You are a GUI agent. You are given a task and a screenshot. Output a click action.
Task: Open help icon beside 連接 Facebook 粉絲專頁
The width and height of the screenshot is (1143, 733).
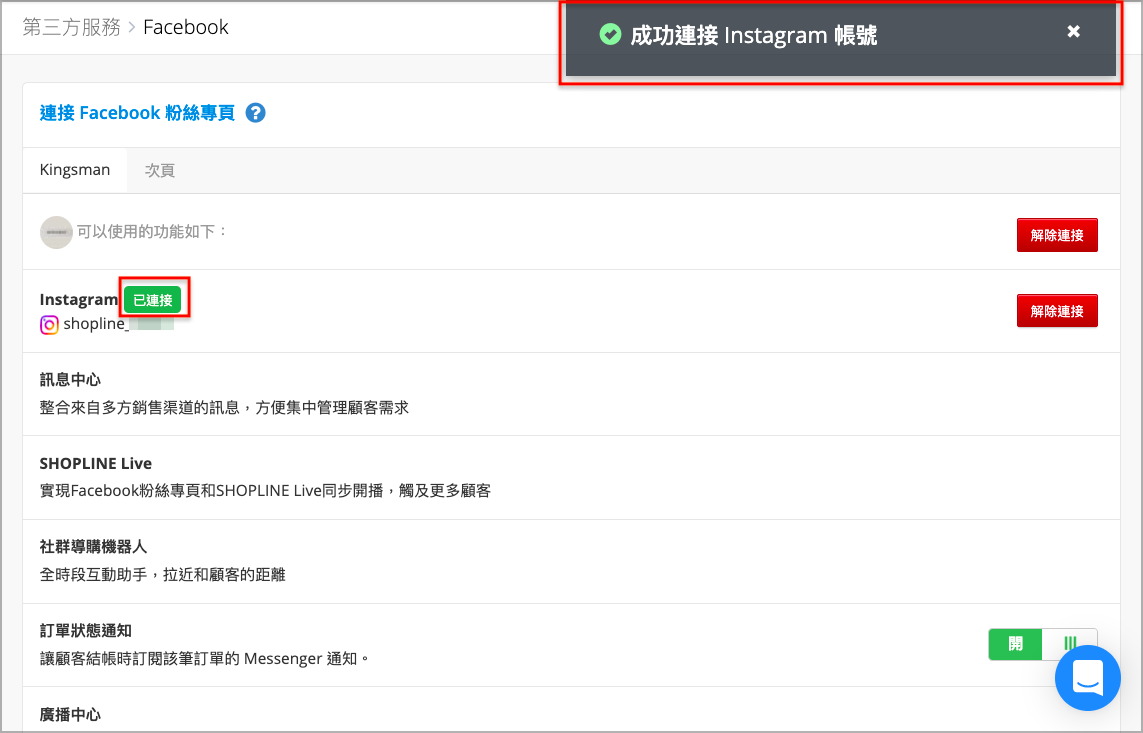point(255,113)
